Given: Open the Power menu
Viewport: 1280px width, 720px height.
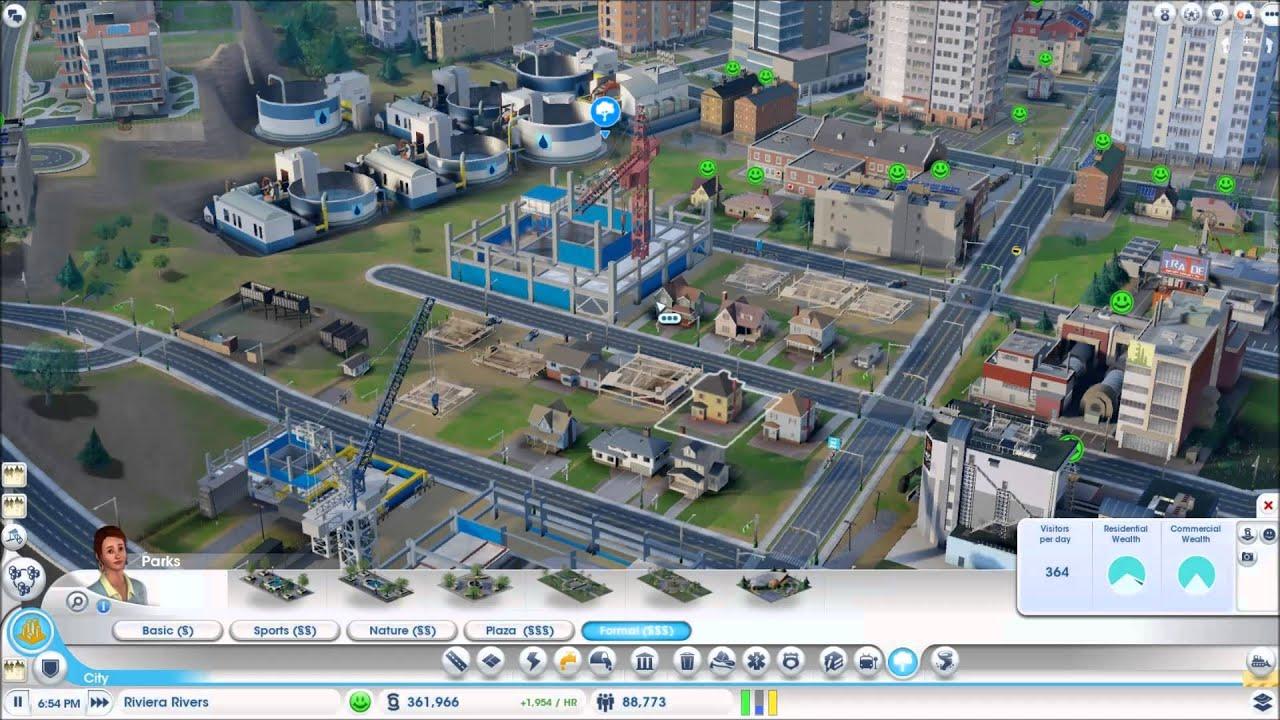Looking at the screenshot, I should (x=533, y=660).
